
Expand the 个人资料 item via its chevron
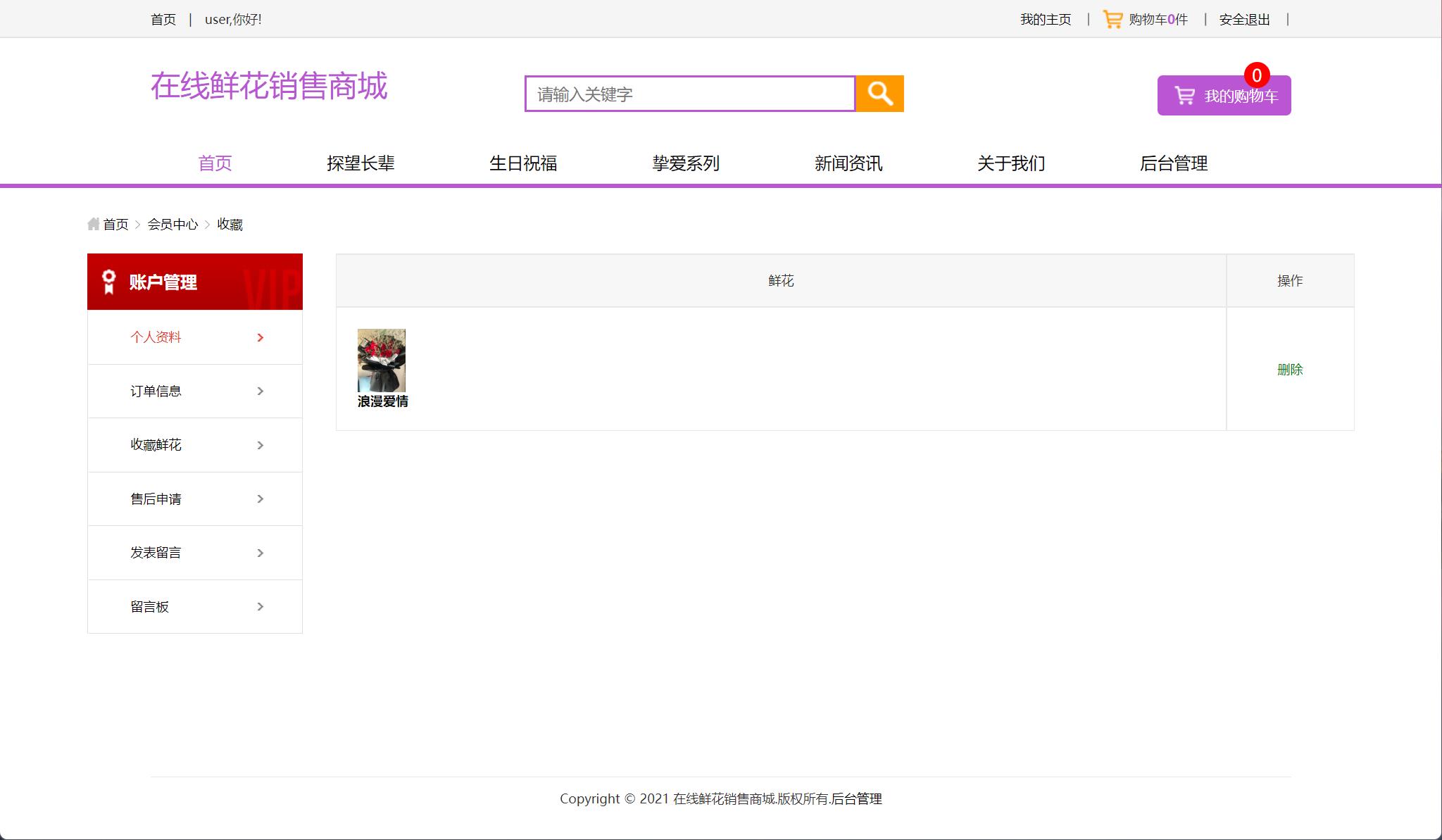coord(260,337)
